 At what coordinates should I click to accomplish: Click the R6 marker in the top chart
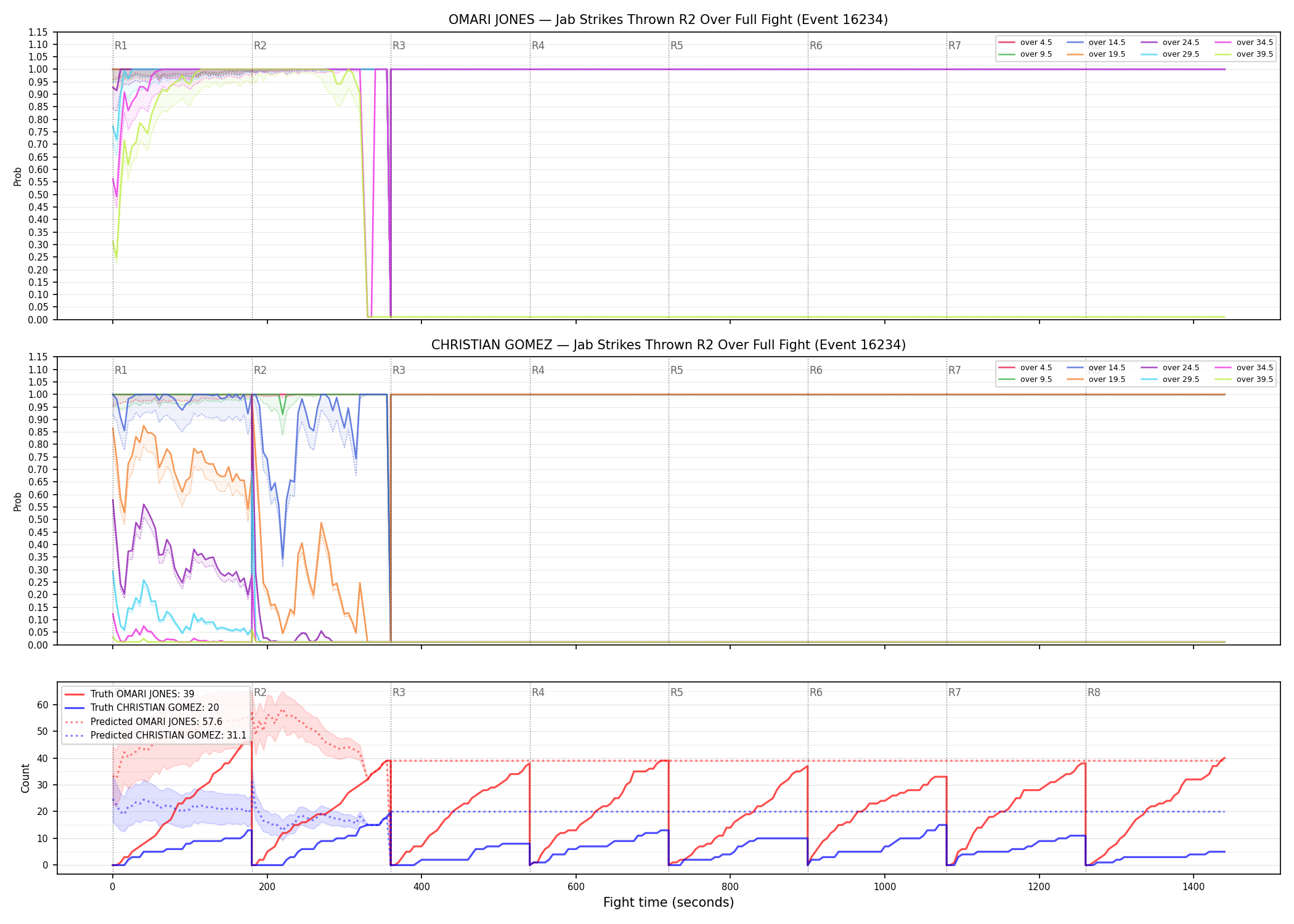(816, 46)
